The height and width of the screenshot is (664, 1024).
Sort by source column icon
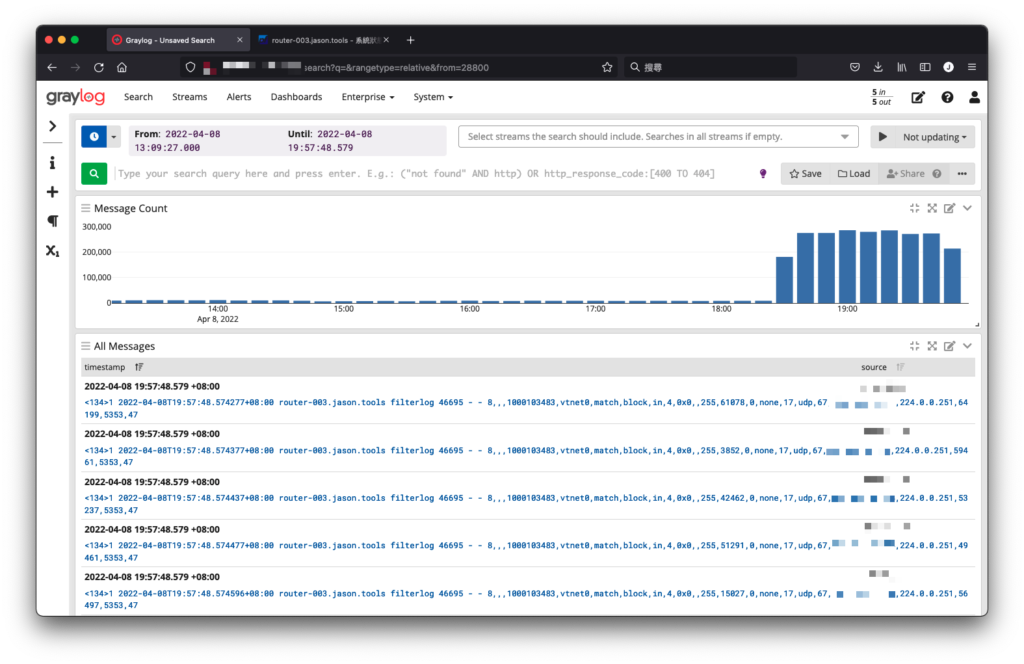click(x=901, y=367)
